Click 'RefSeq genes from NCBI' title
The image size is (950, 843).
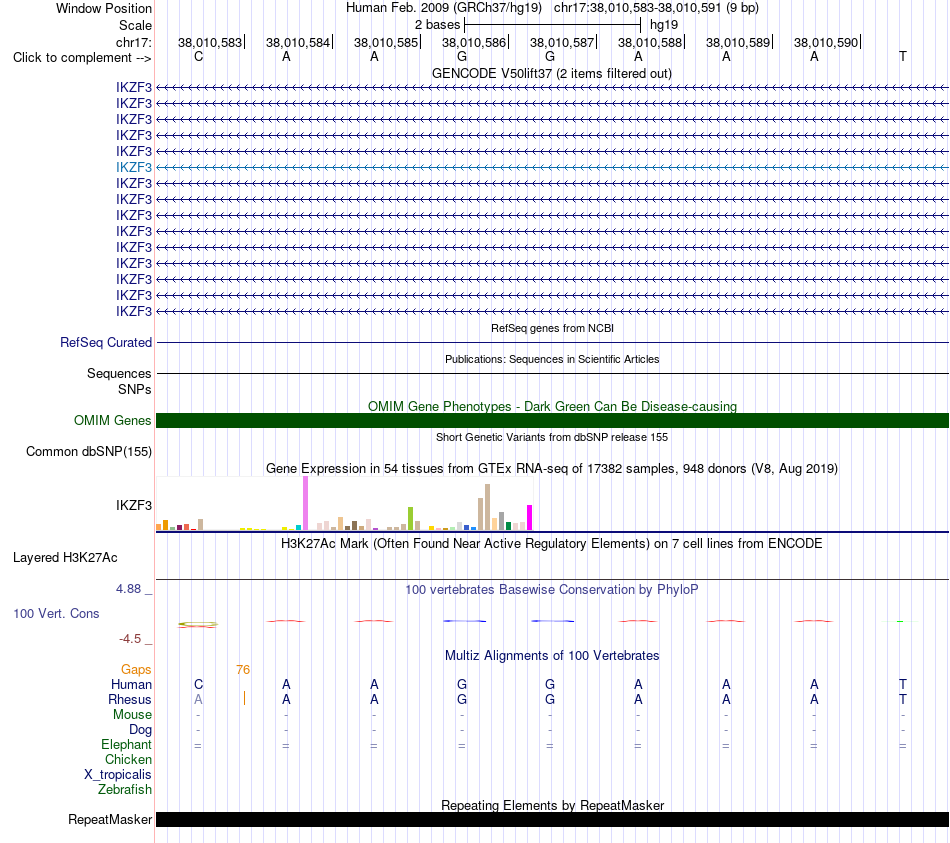coord(552,328)
